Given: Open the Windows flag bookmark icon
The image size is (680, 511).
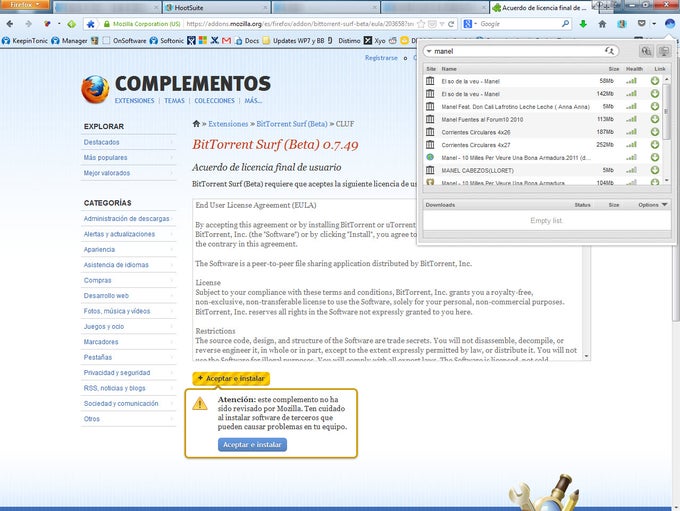Looking at the screenshot, I should coord(203,41).
